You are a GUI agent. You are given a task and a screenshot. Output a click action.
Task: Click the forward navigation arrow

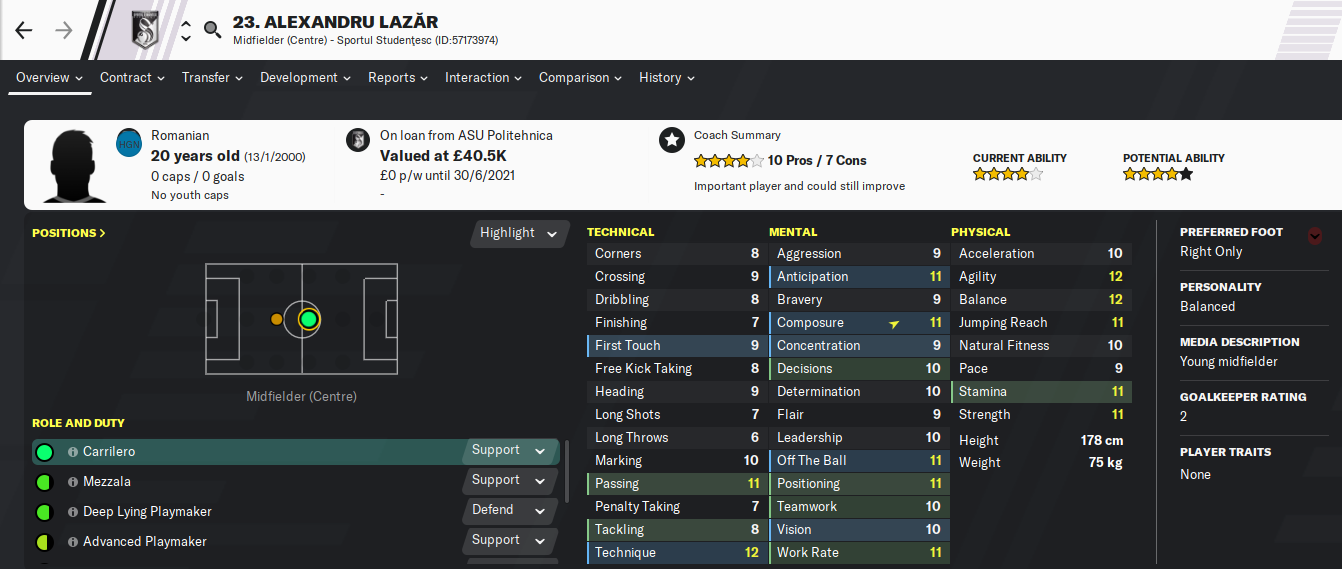64,30
